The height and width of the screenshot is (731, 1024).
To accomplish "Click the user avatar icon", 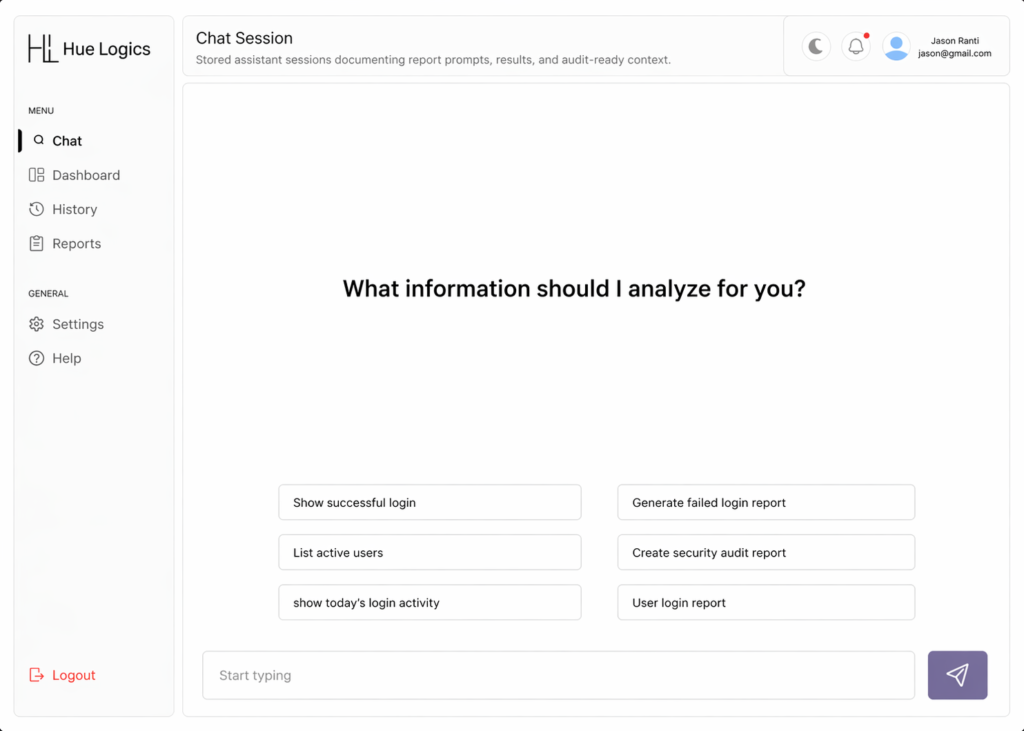I will pyautogui.click(x=896, y=47).
